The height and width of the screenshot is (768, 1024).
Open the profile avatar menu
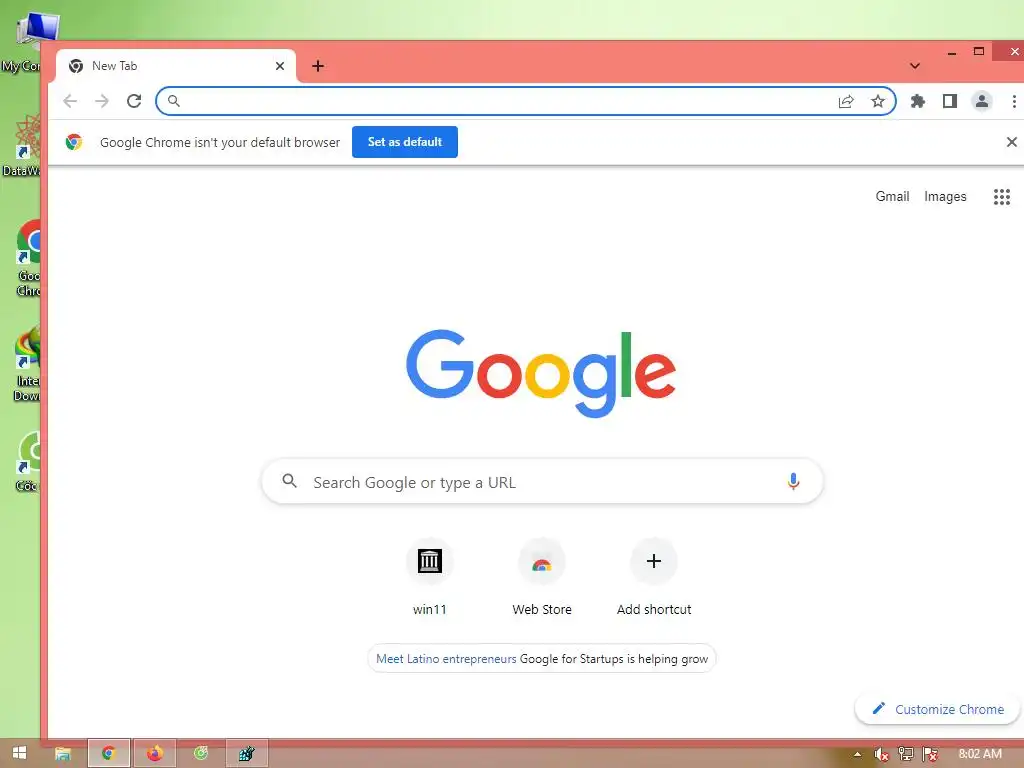[982, 101]
